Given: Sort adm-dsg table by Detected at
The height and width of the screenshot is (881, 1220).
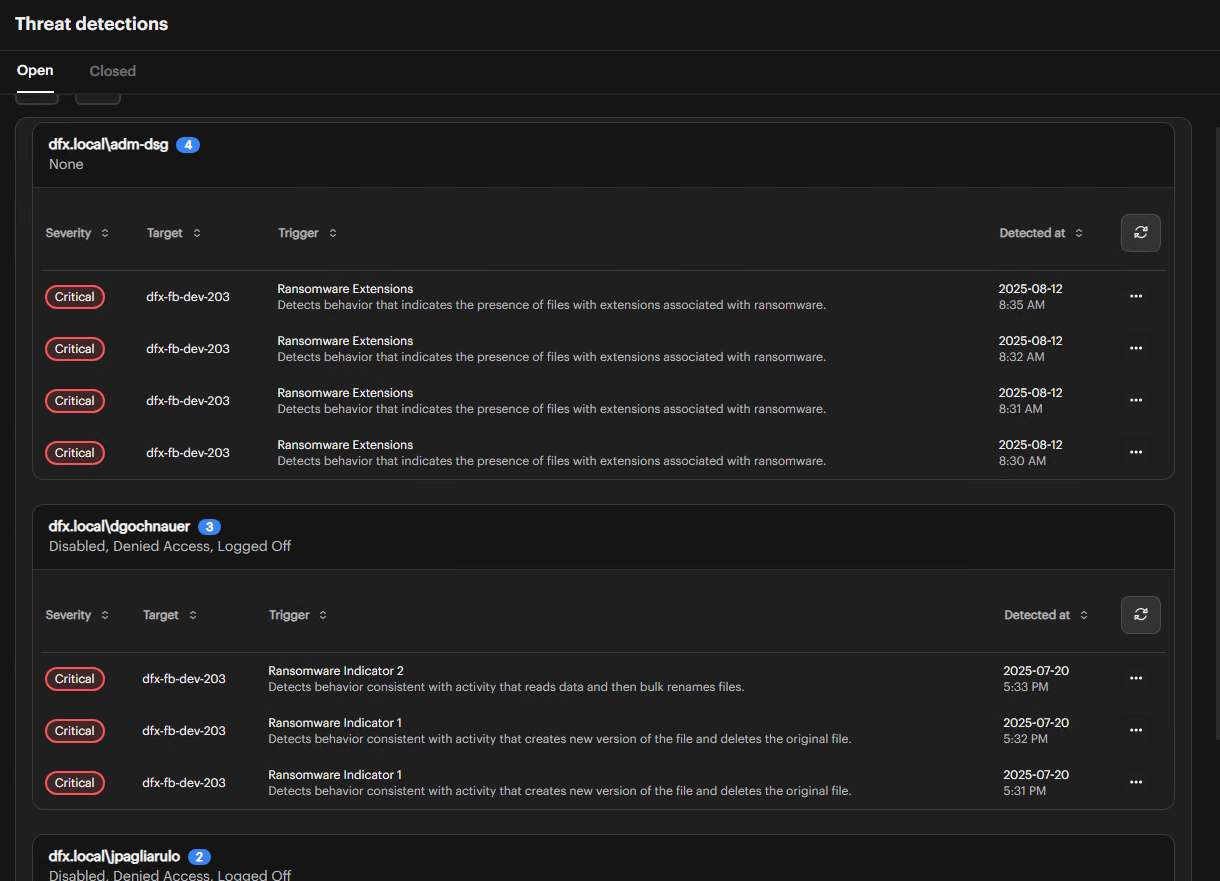Looking at the screenshot, I should click(x=1041, y=233).
